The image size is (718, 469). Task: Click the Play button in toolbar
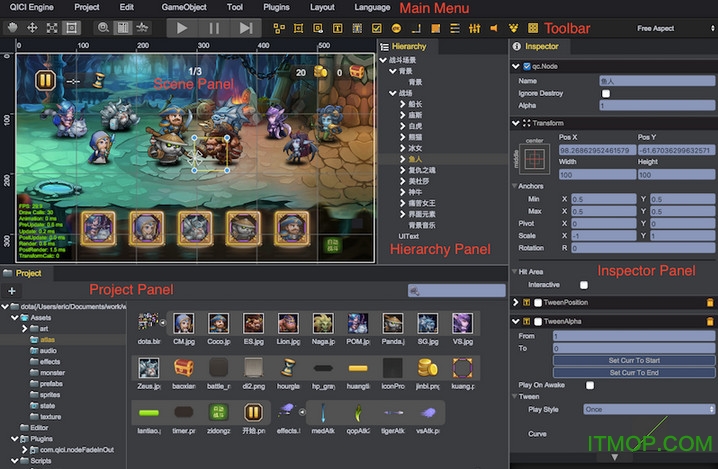point(181,28)
